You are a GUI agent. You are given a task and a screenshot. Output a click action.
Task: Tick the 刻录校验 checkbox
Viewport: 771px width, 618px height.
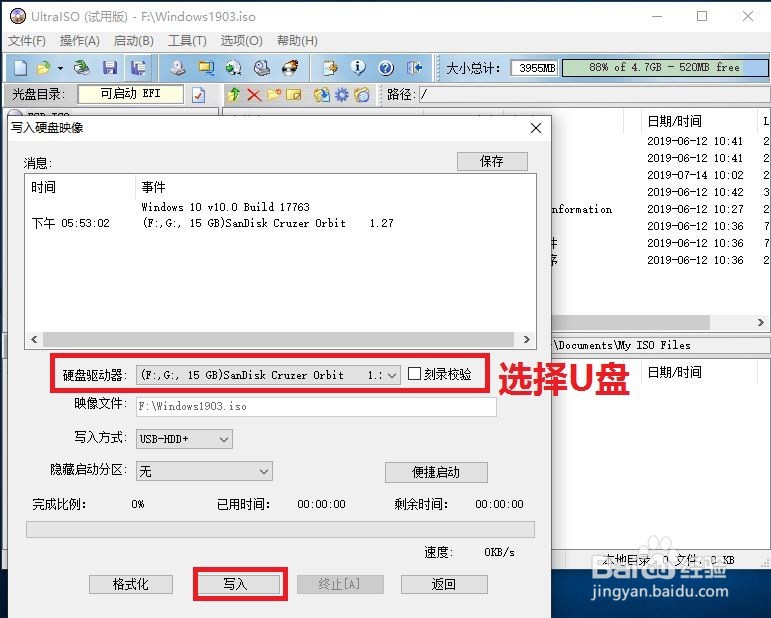coord(415,374)
